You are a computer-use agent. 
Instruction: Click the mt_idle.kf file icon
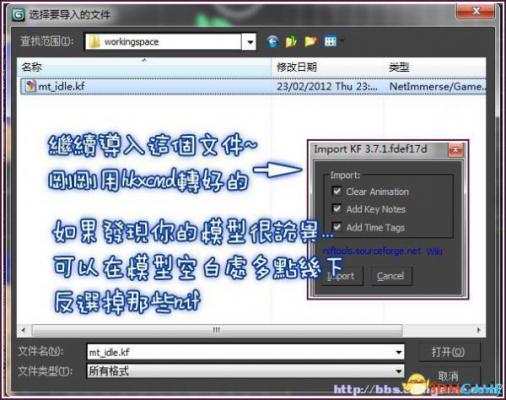30,86
